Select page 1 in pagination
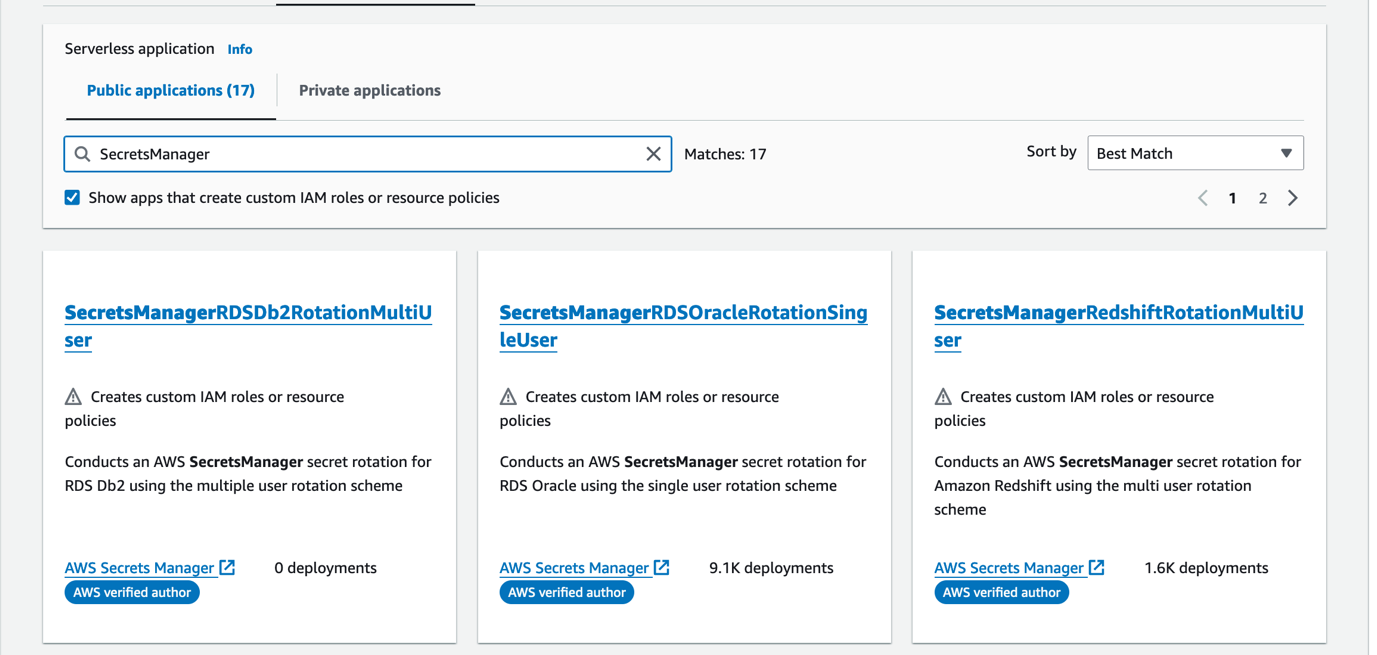Viewport: 1377px width, 655px height. 1233,198
